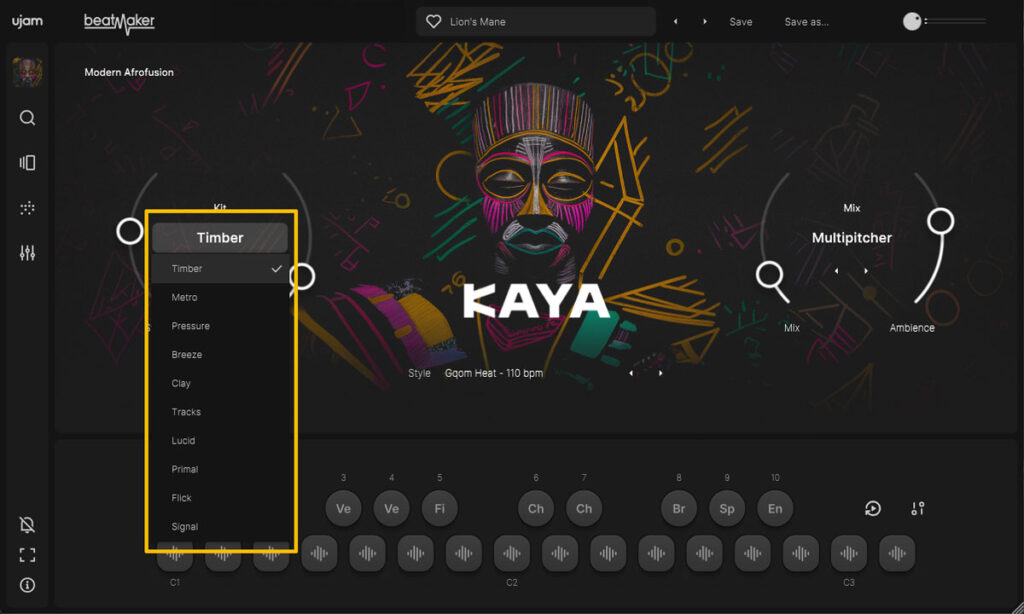Open the mixer sliders icon in sidebar
The height and width of the screenshot is (614, 1024).
[x=27, y=253]
